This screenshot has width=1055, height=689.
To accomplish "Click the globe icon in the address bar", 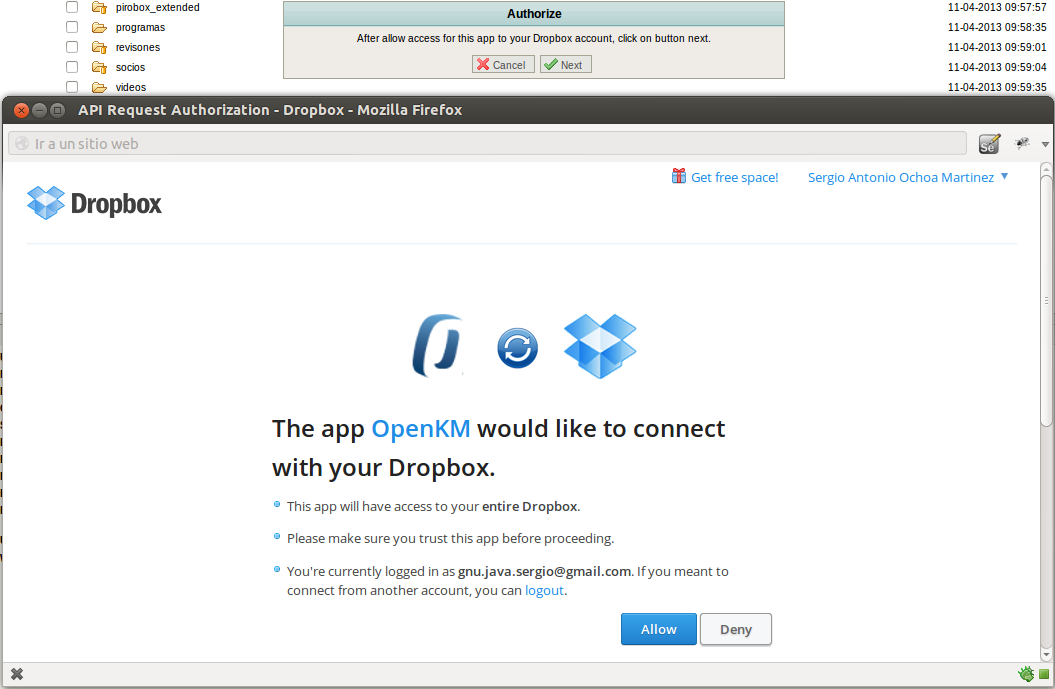I will (x=22, y=143).
